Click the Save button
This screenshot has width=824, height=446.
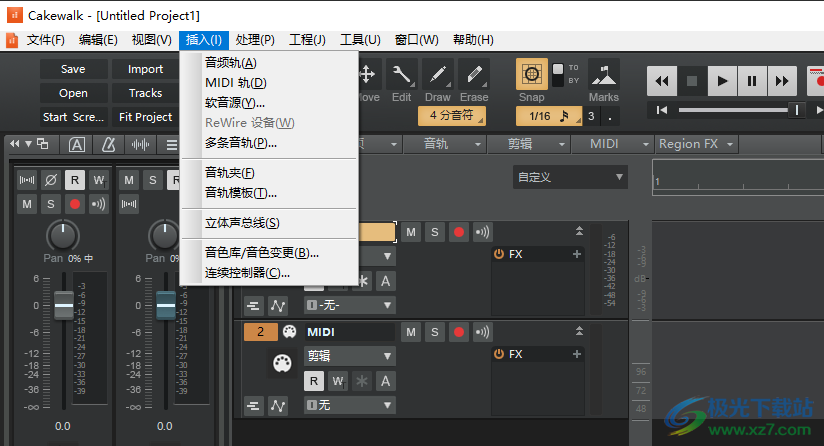click(73, 69)
